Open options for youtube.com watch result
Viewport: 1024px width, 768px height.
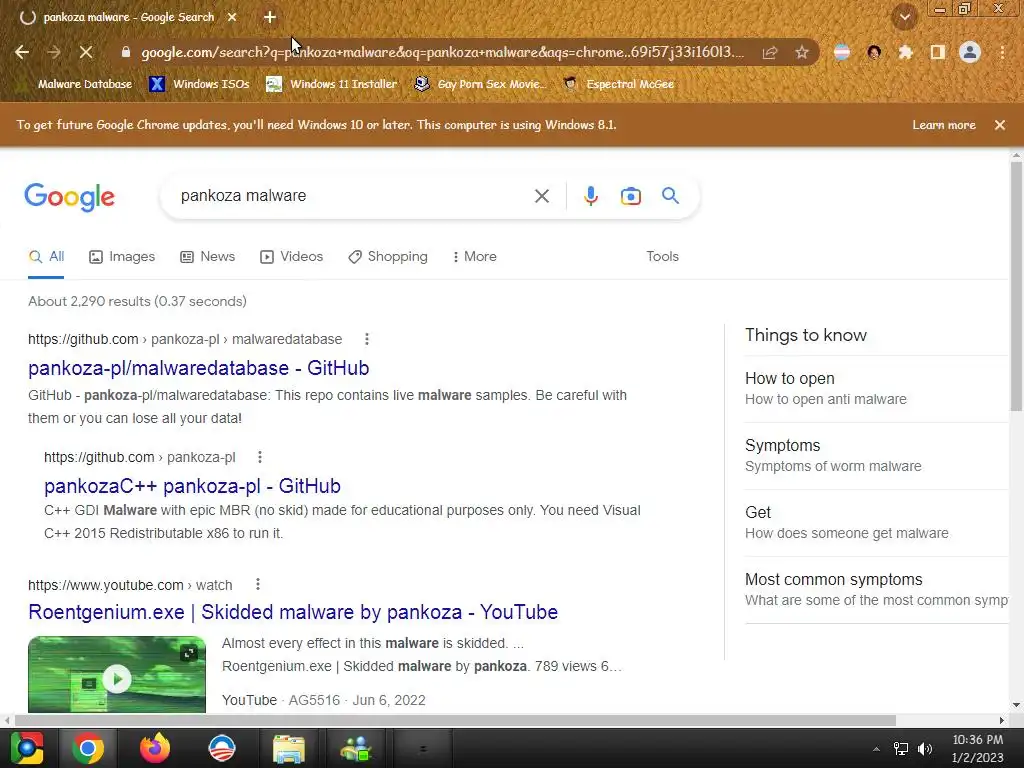click(x=258, y=584)
